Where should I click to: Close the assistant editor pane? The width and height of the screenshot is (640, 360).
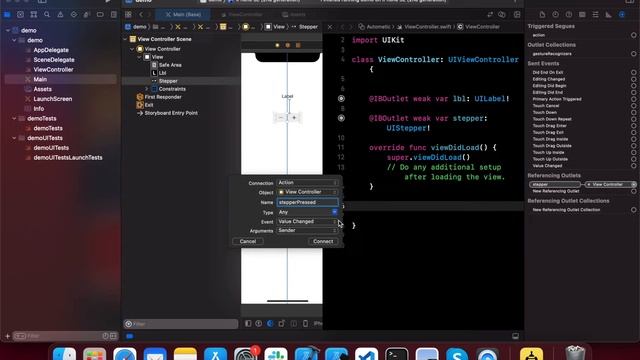(330, 27)
